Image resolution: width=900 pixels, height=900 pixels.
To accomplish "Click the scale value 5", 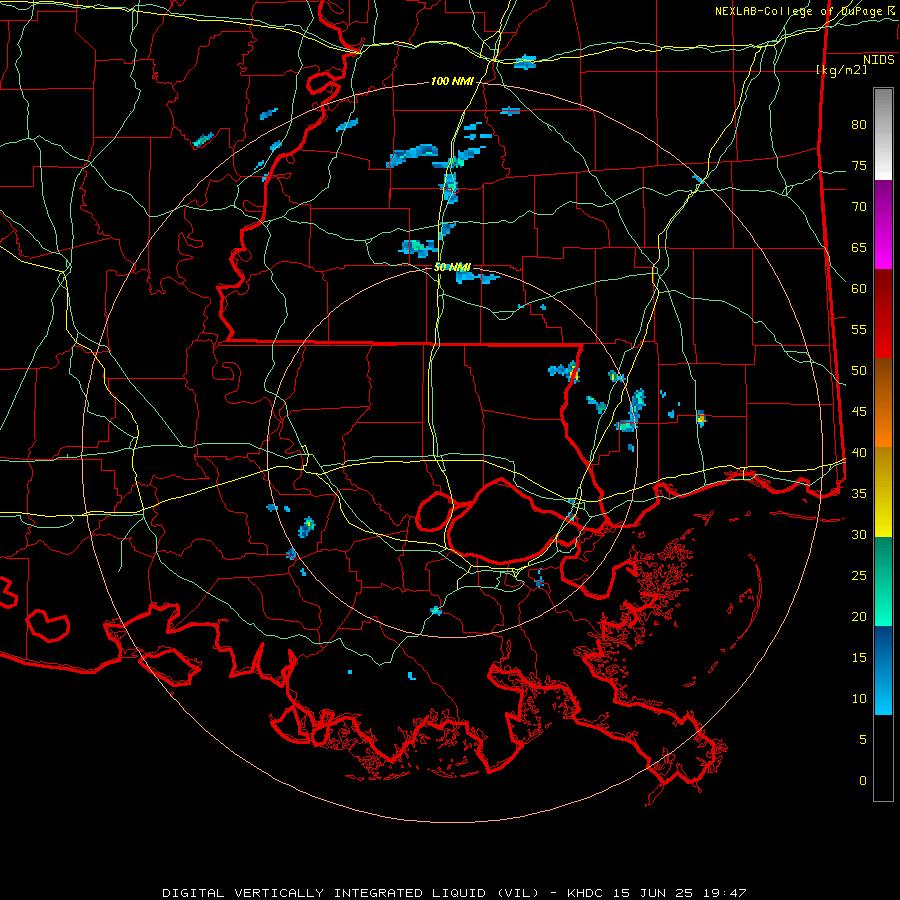I will coord(863,740).
